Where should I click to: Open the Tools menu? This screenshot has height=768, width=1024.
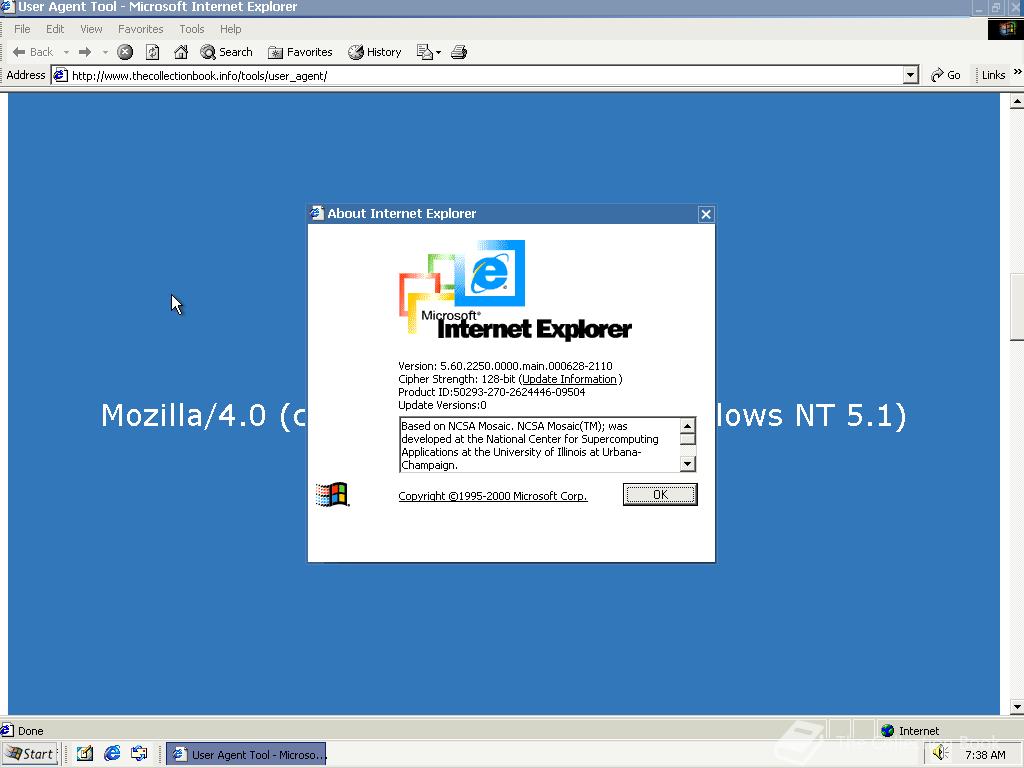[x=192, y=29]
